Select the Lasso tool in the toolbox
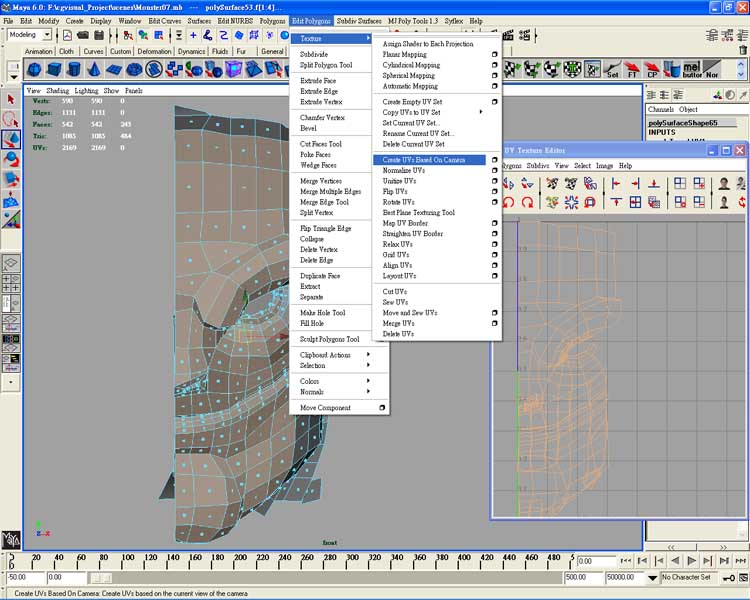 point(11,119)
